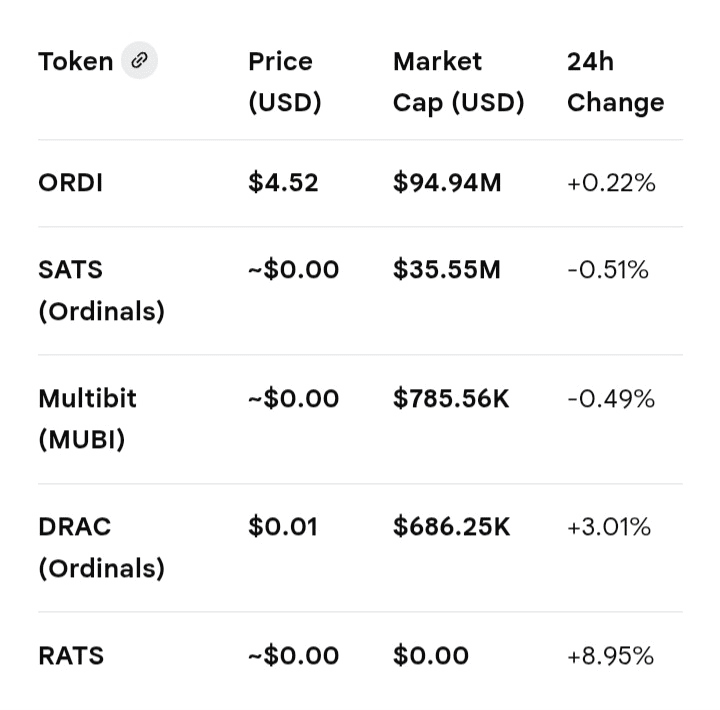Click the ORDI price $4.52
The height and width of the screenshot is (710, 720).
[x=283, y=183]
